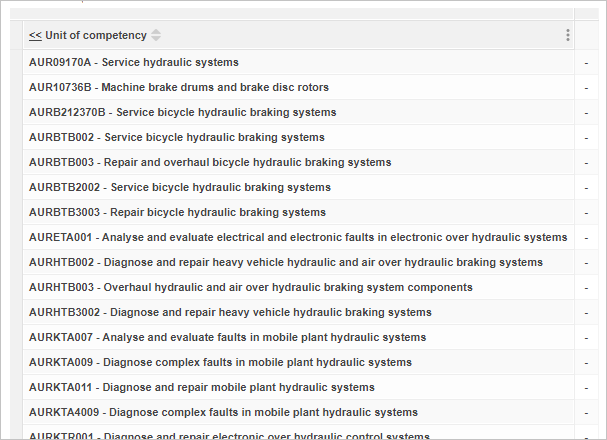Click AURHTB002 heavy vehicle air over hydraulic row
Viewport: 607px width, 440px height.
[x=286, y=262]
